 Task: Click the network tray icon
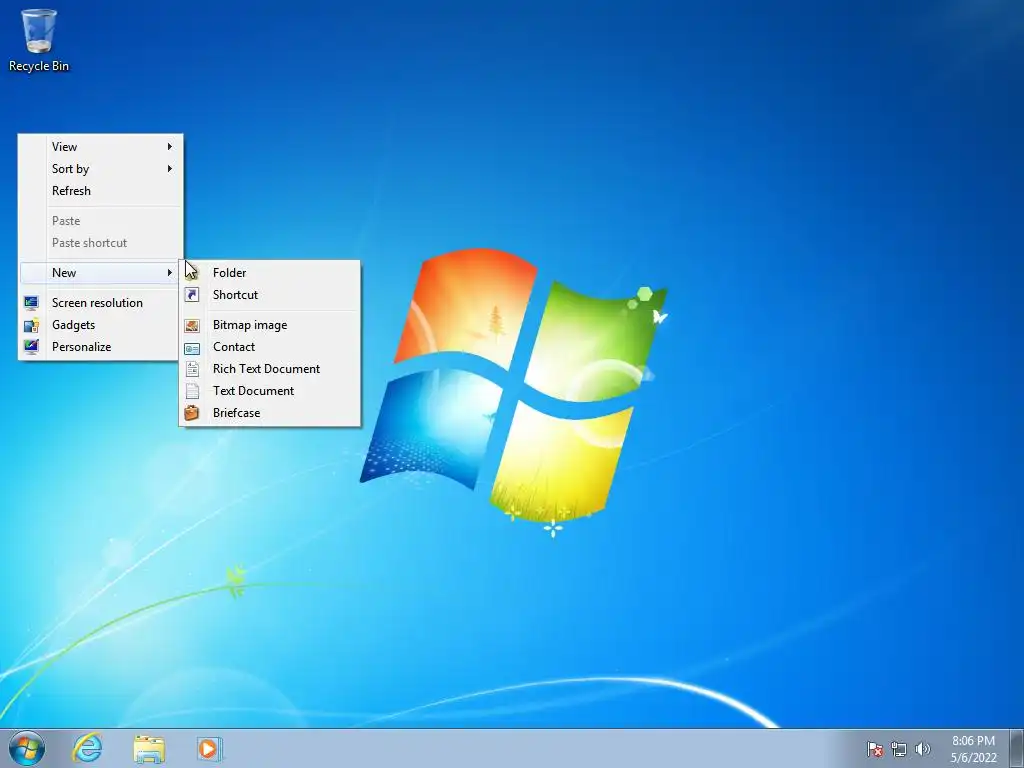tap(899, 749)
